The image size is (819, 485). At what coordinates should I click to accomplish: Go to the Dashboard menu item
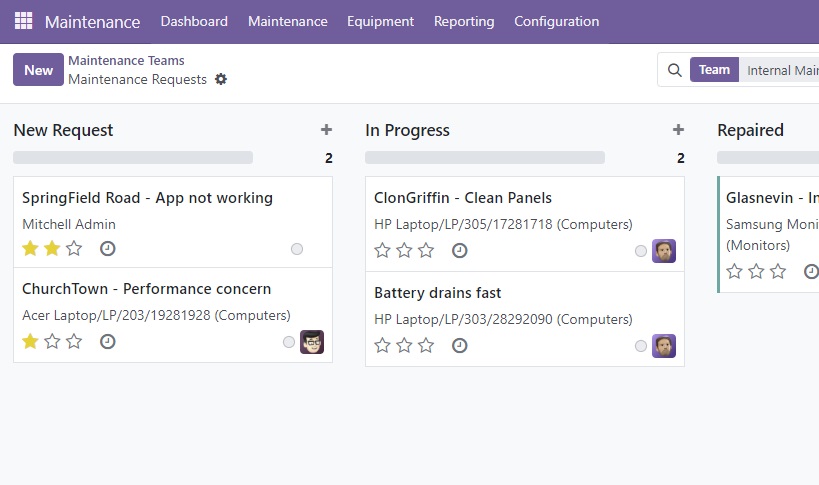coord(194,21)
